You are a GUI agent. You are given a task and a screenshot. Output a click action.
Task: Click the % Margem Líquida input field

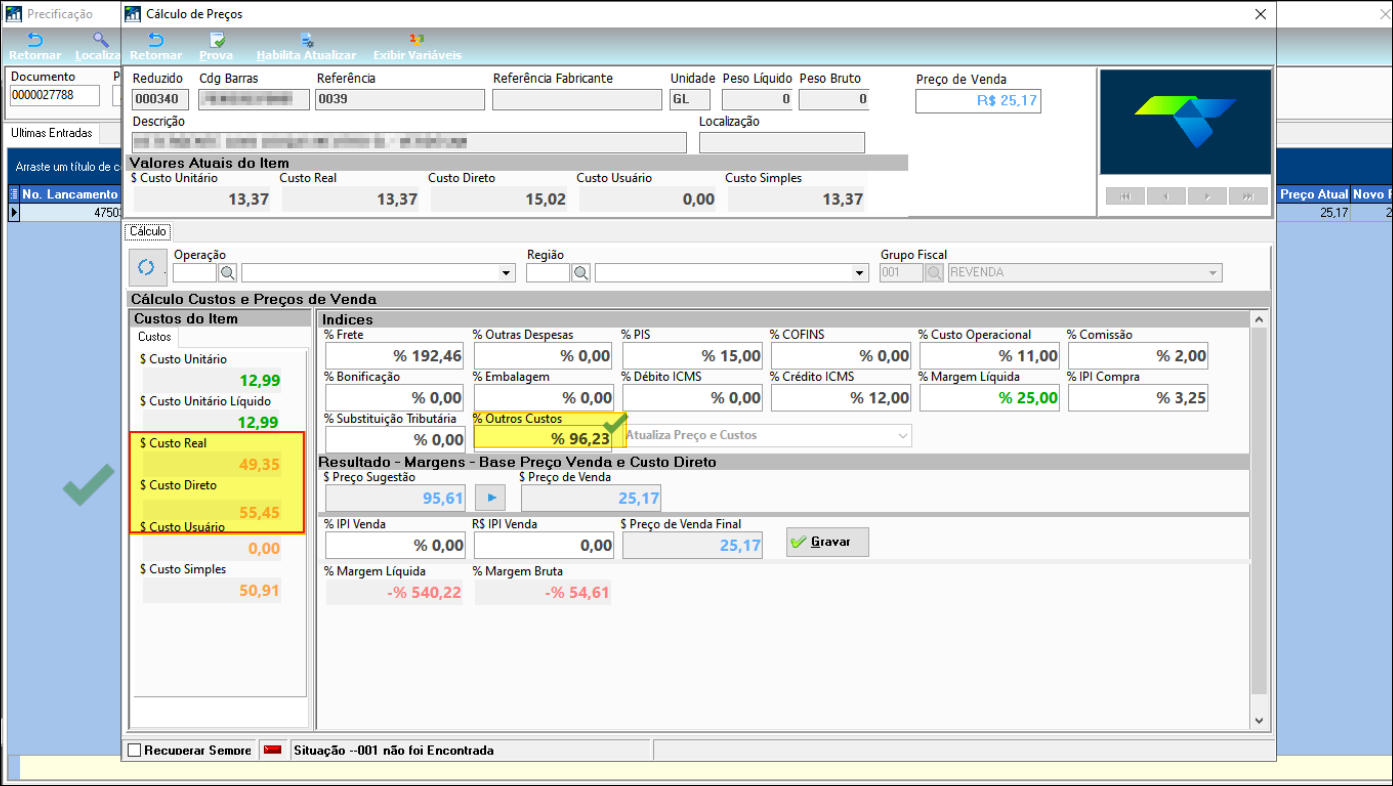pyautogui.click(x=990, y=398)
